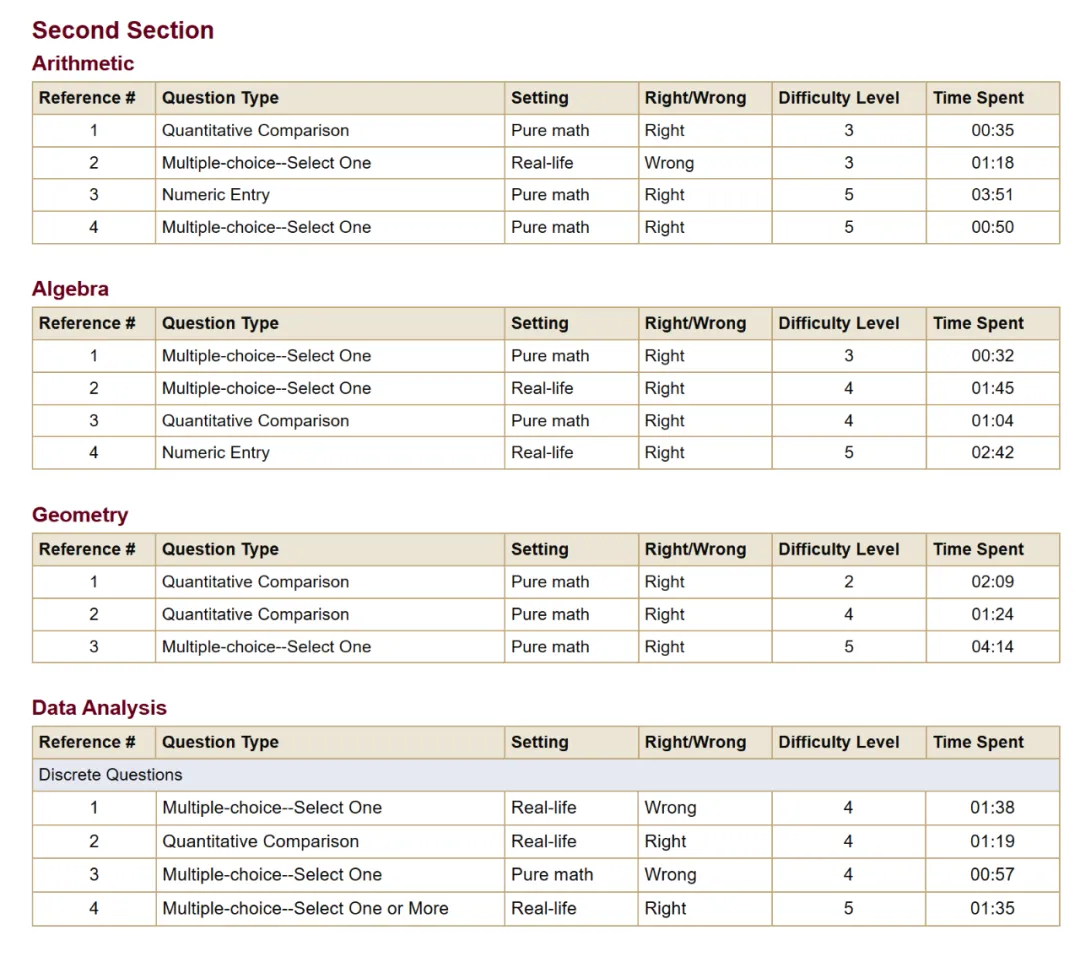The height and width of the screenshot is (973, 1080).
Task: Click the Second Section heading
Action: pyautogui.click(x=123, y=30)
